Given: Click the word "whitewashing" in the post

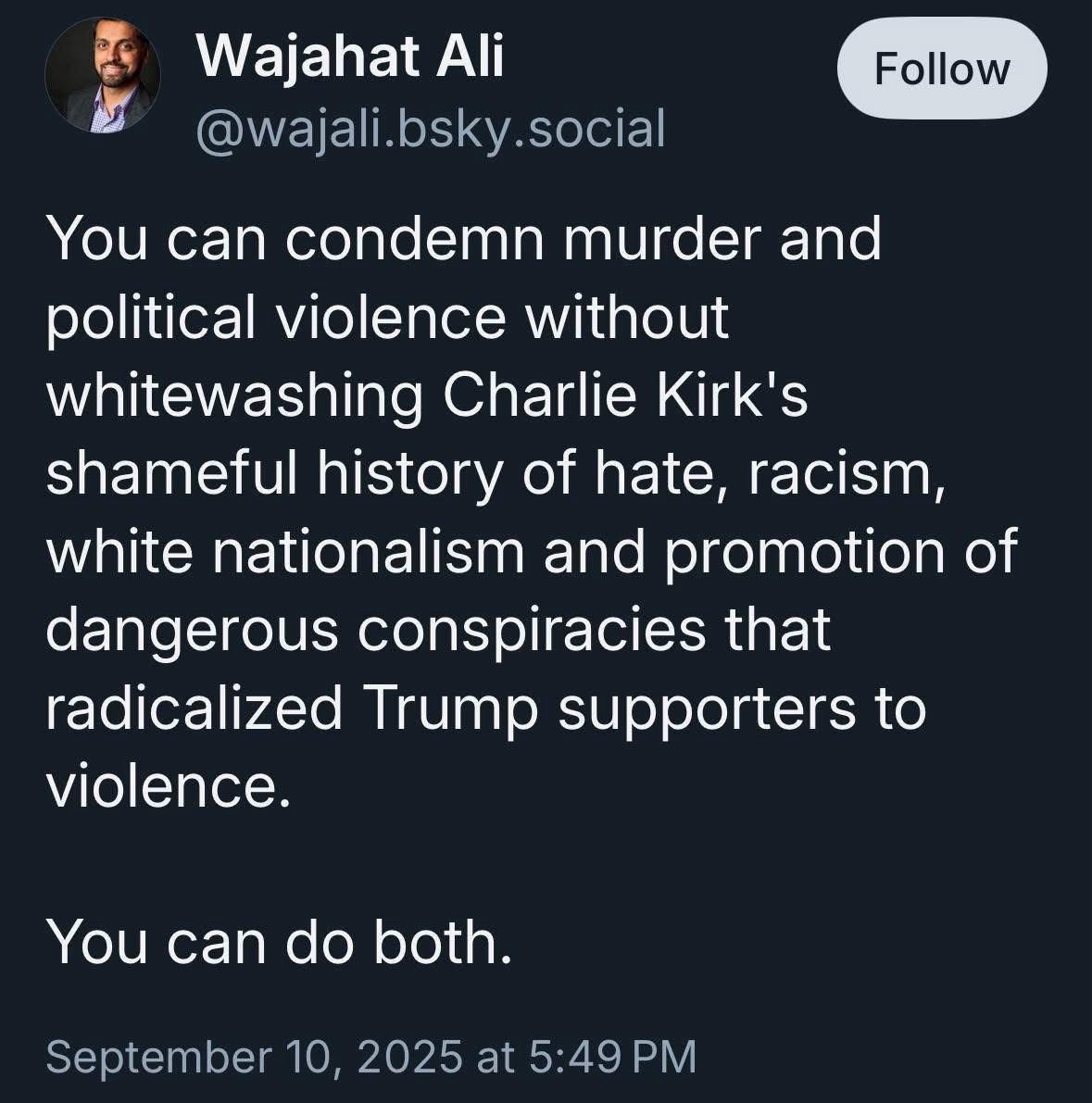Looking at the screenshot, I should [x=234, y=395].
